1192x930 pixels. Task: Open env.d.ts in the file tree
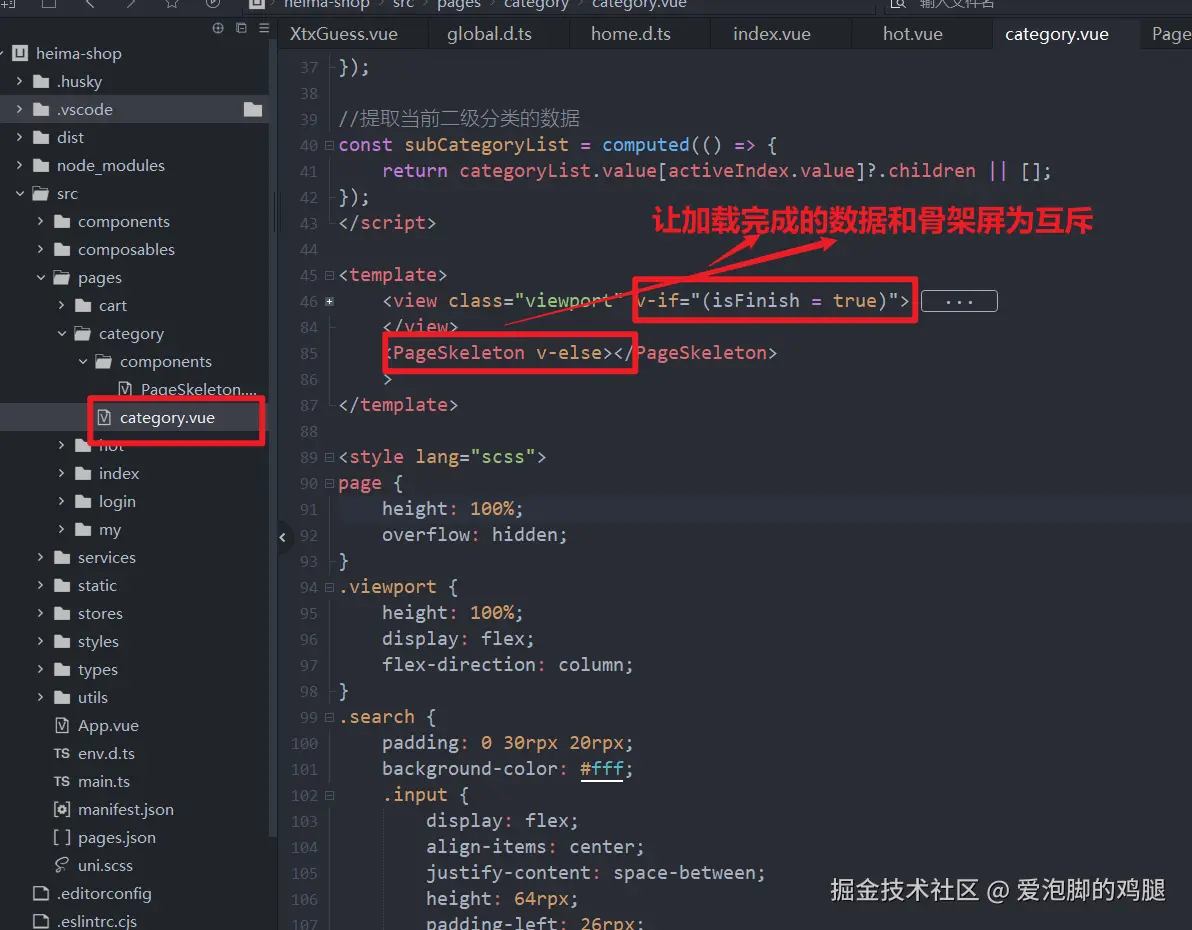coord(106,754)
